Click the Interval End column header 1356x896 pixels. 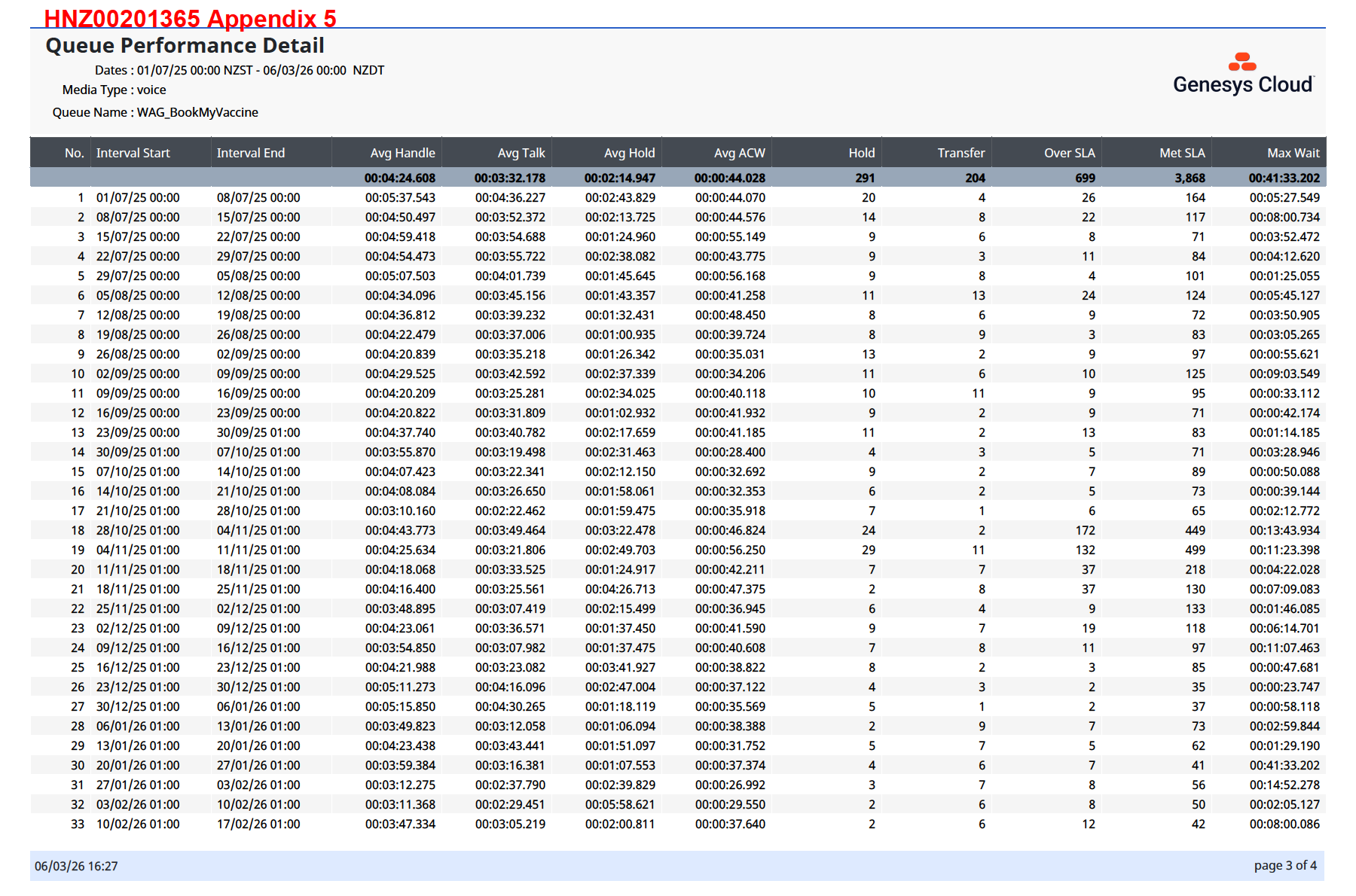click(x=251, y=153)
